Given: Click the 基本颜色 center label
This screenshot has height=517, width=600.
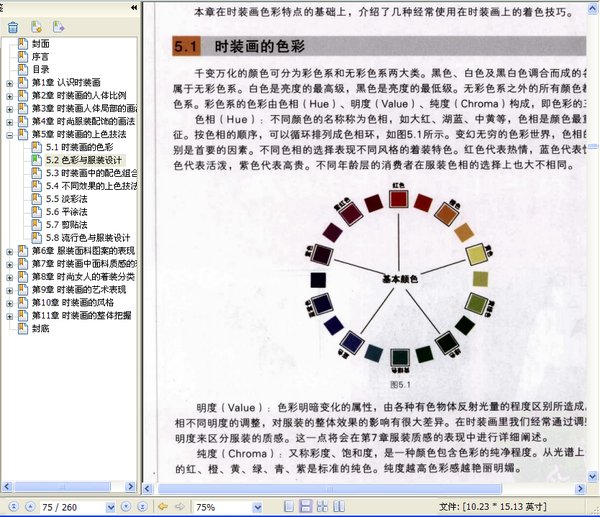Looking at the screenshot, I should (x=400, y=279).
